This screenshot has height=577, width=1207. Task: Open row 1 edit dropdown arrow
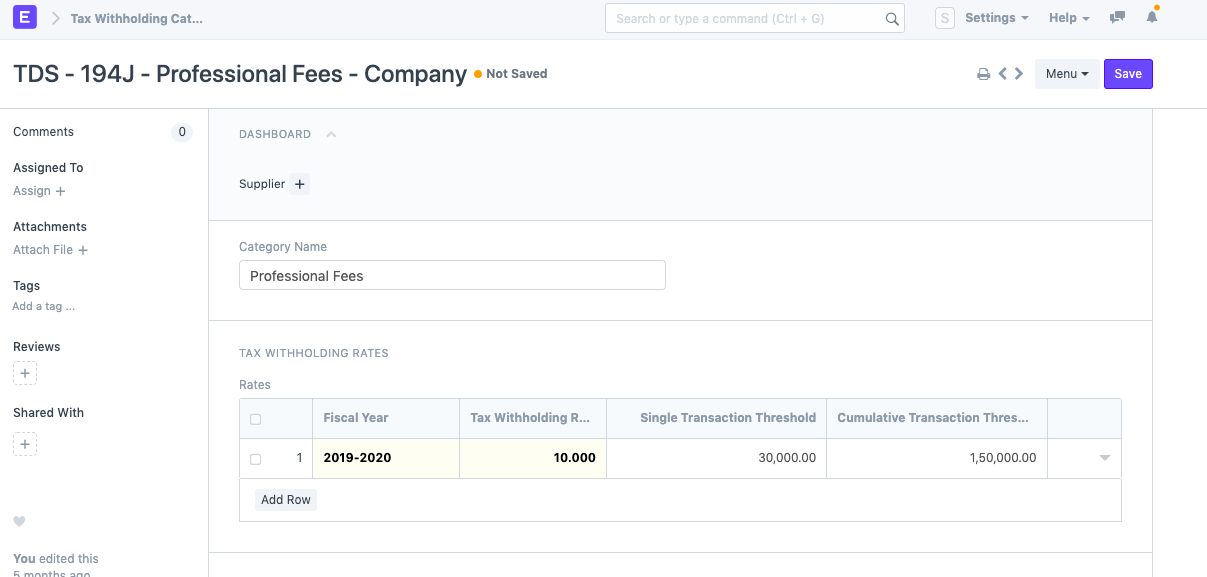1104,458
